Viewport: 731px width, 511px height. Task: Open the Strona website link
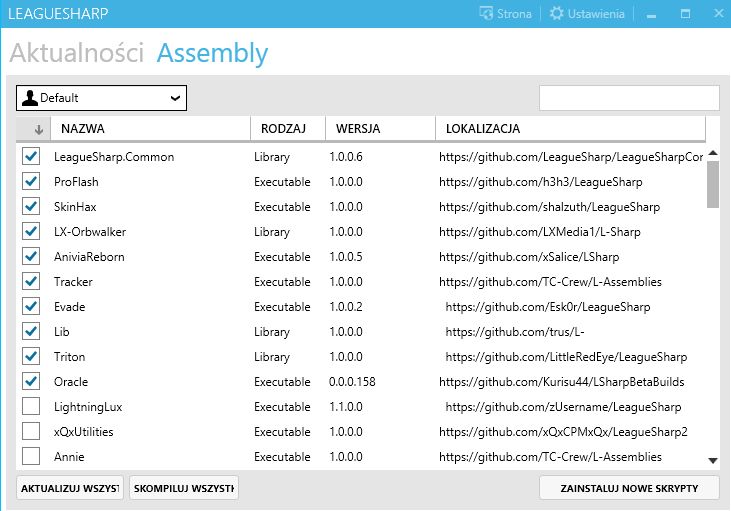click(505, 14)
